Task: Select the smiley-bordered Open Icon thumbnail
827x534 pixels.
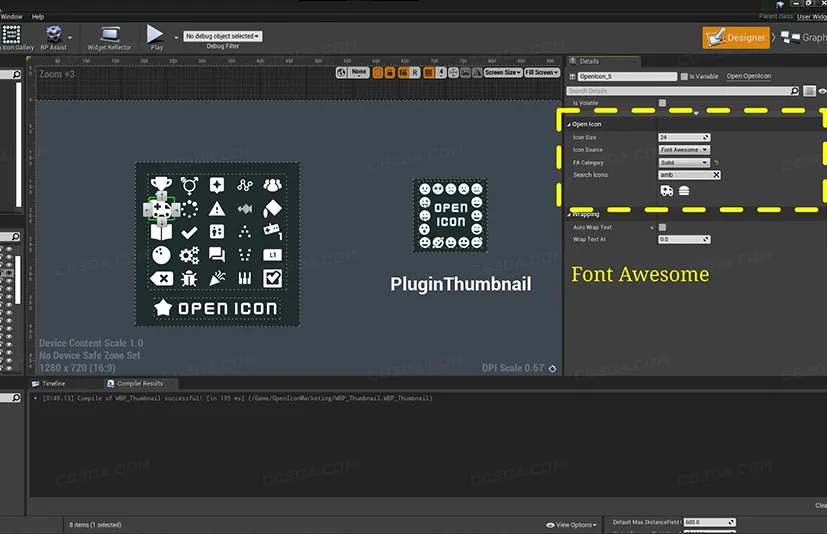Action: click(450, 215)
